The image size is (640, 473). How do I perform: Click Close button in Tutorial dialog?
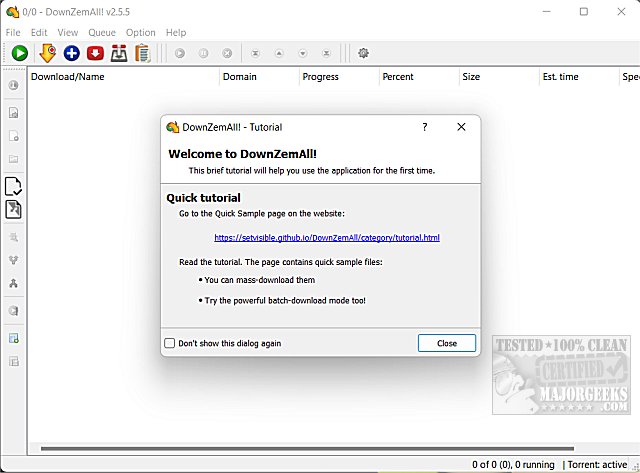click(447, 343)
